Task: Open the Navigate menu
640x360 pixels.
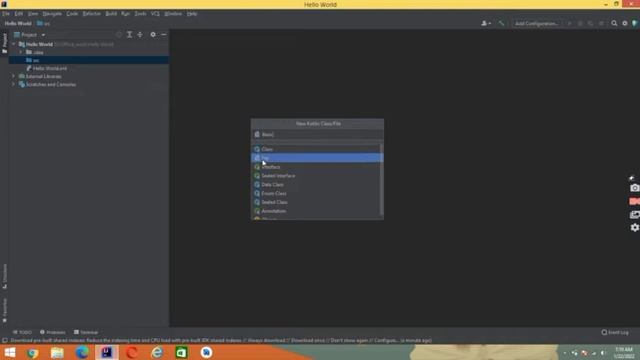Action: click(x=52, y=13)
